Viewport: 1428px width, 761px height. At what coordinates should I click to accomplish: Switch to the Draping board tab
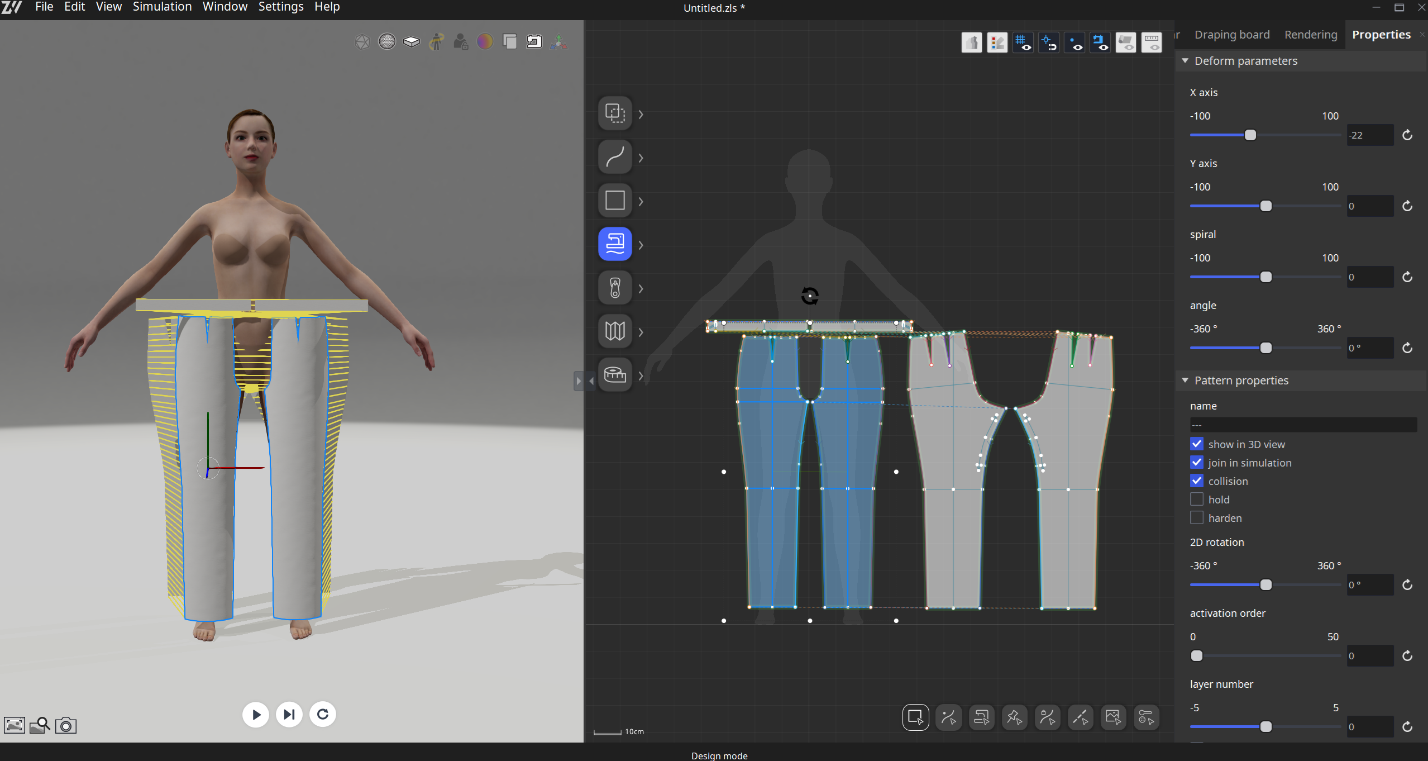click(1232, 35)
